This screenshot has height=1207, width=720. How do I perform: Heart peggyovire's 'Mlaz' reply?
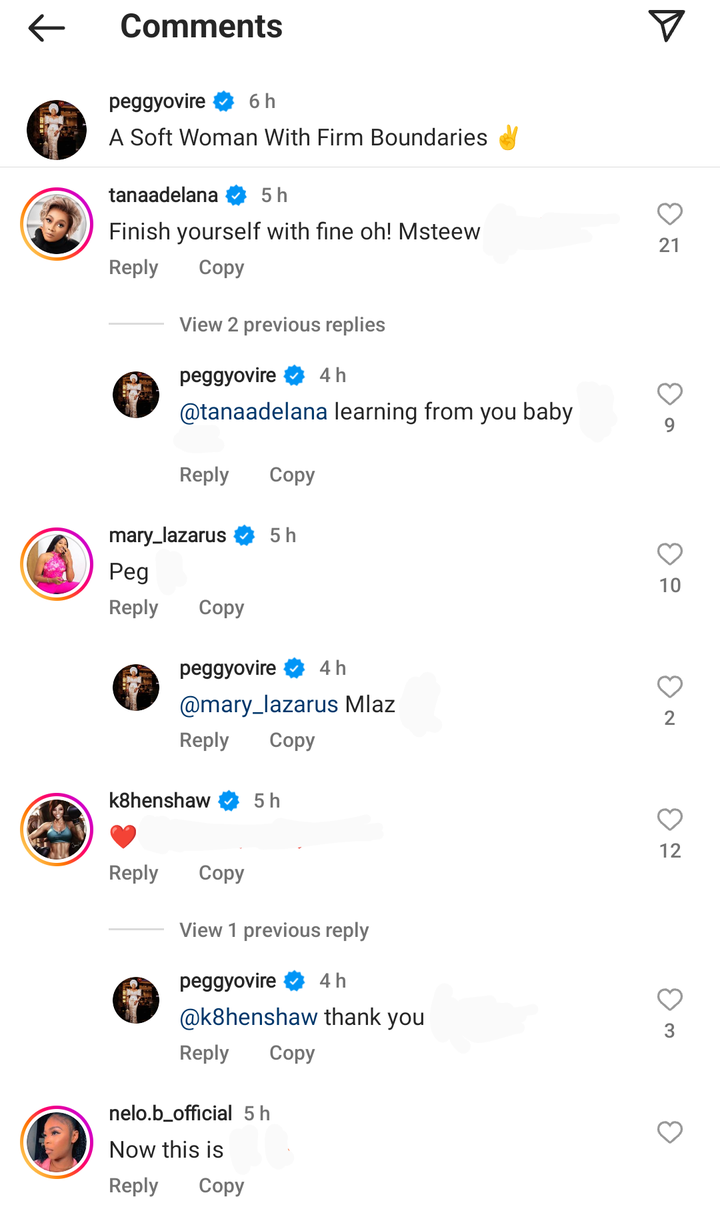point(669,687)
